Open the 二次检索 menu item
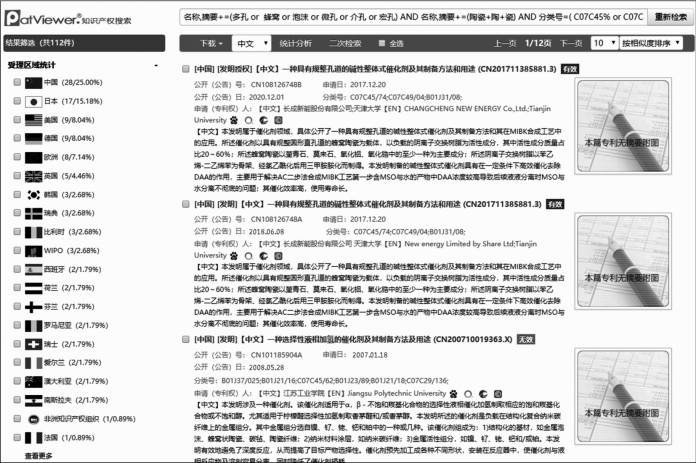Image resolution: width=696 pixels, height=463 pixels. point(345,44)
